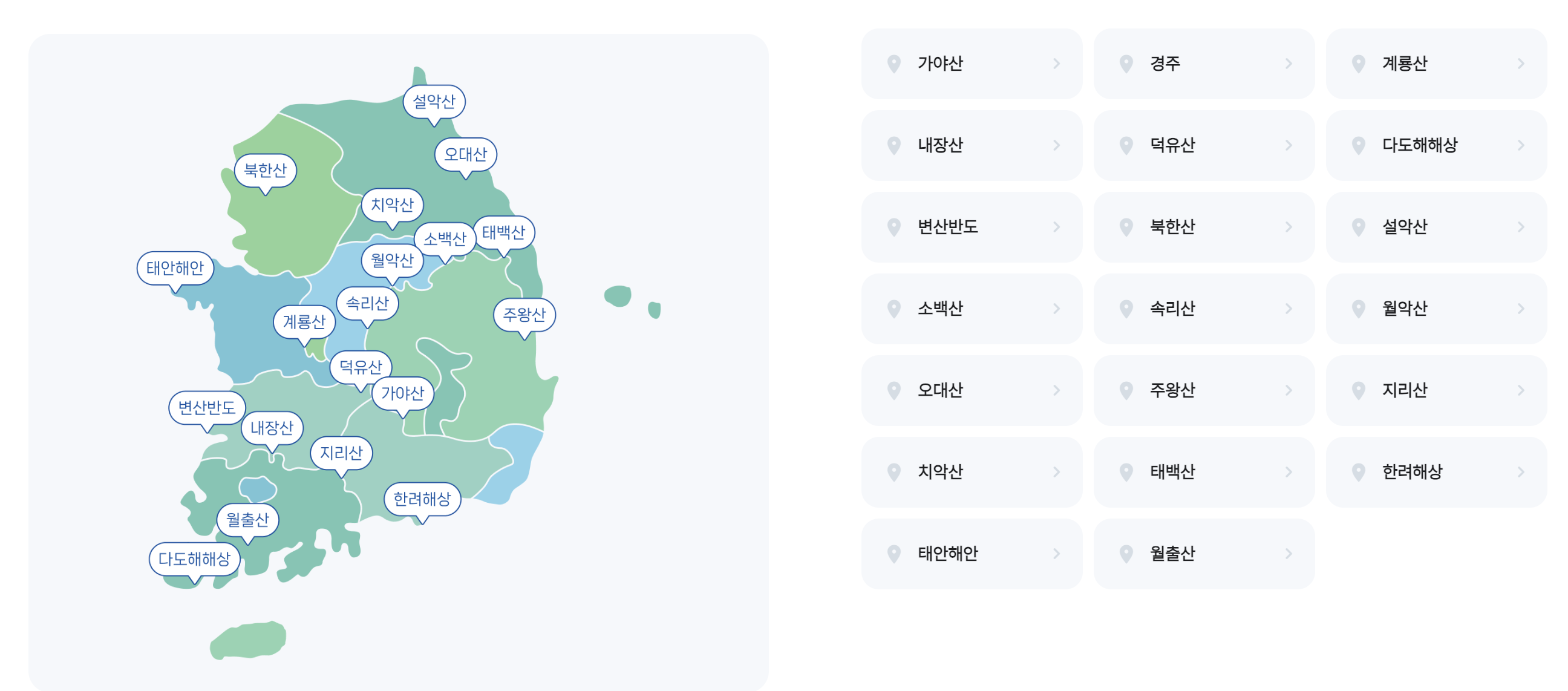Open the 오대산 entry from the list
The image size is (1568, 691).
point(972,390)
